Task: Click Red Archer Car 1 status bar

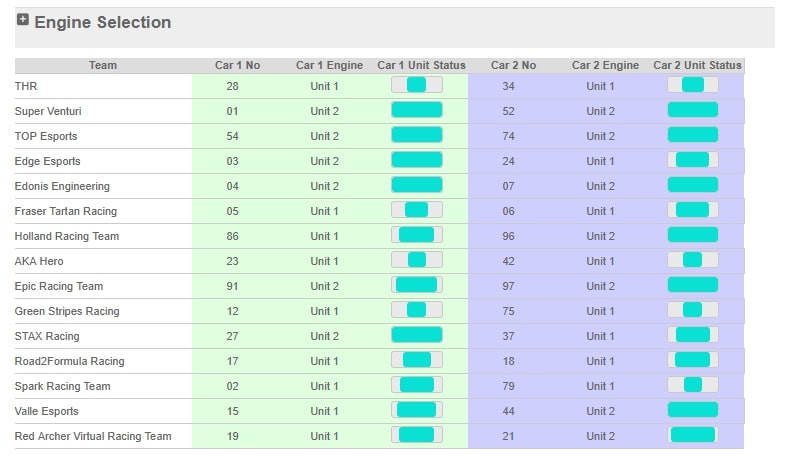Action: [x=416, y=436]
